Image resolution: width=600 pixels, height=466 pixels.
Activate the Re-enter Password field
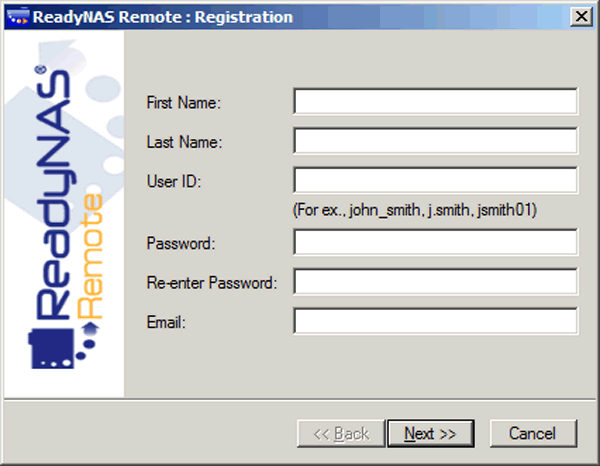click(x=435, y=282)
